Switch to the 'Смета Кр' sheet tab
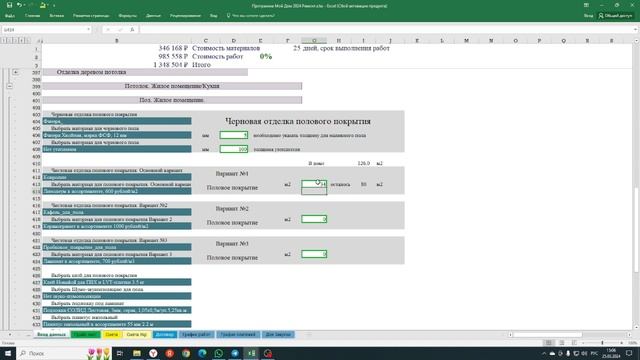The width and height of the screenshot is (640, 360). [137, 334]
